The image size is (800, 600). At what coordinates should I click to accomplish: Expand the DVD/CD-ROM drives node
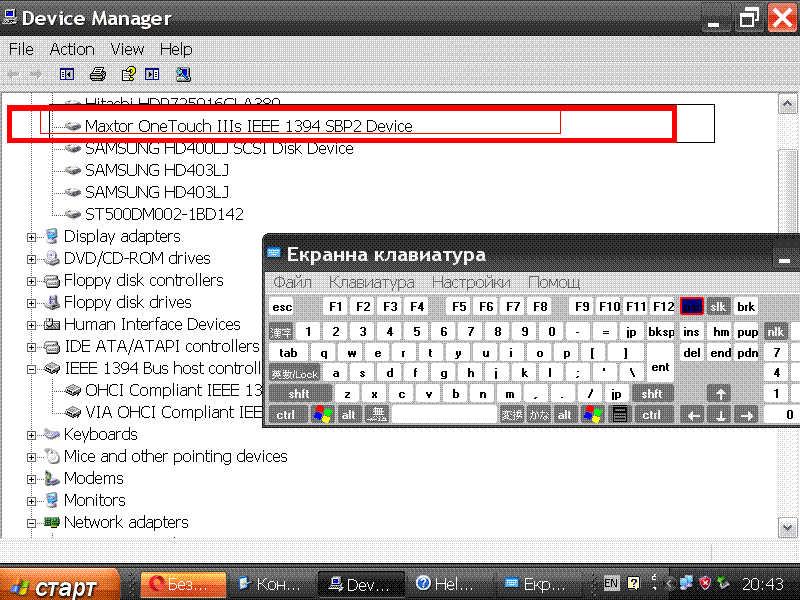(x=31, y=259)
